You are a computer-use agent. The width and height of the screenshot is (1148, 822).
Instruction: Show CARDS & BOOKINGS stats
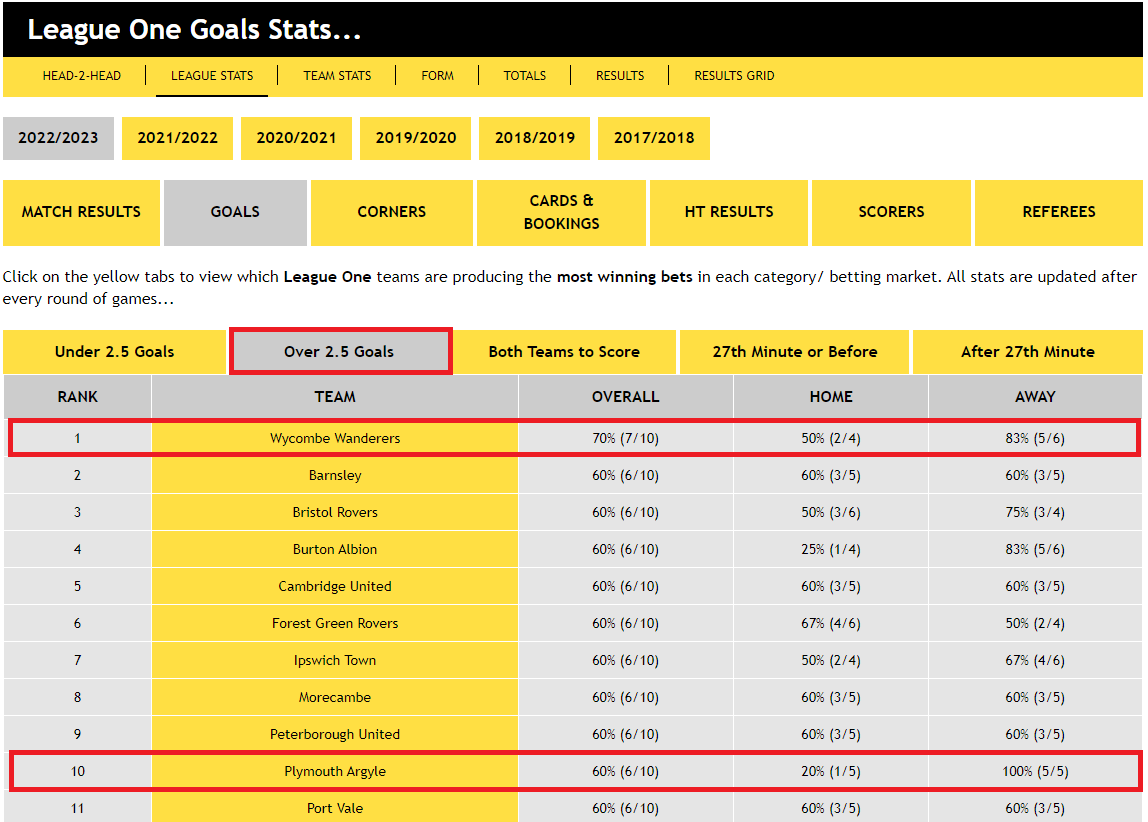click(x=562, y=212)
